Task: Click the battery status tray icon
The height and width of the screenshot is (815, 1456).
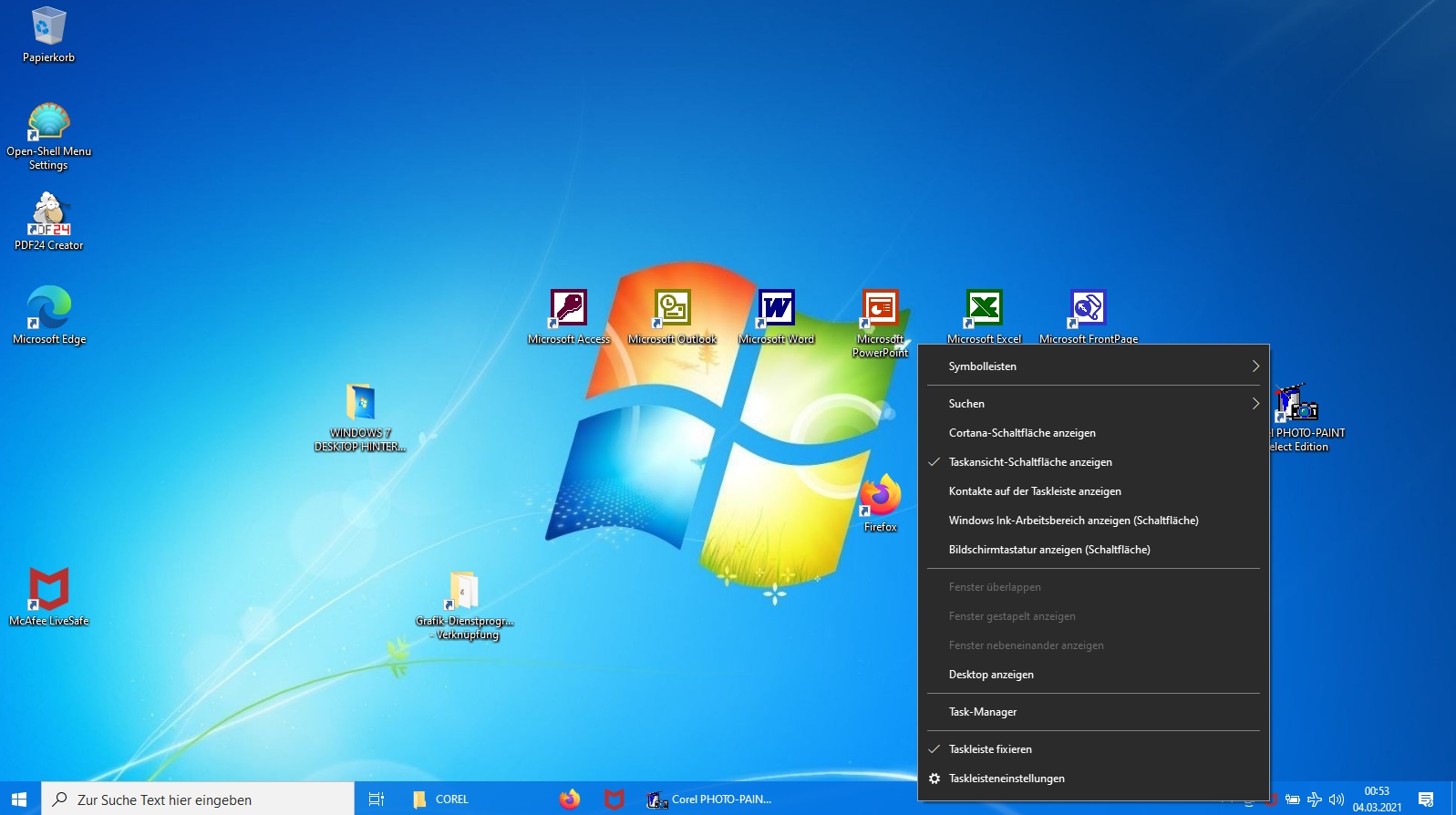Action: click(x=1293, y=800)
